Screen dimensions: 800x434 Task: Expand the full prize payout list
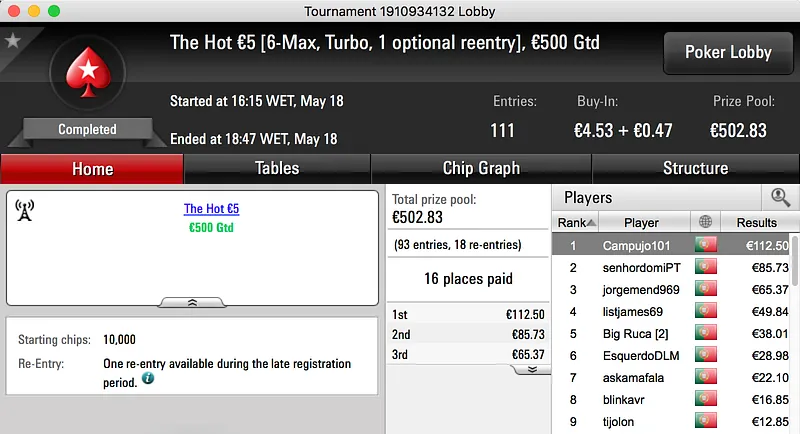(532, 369)
